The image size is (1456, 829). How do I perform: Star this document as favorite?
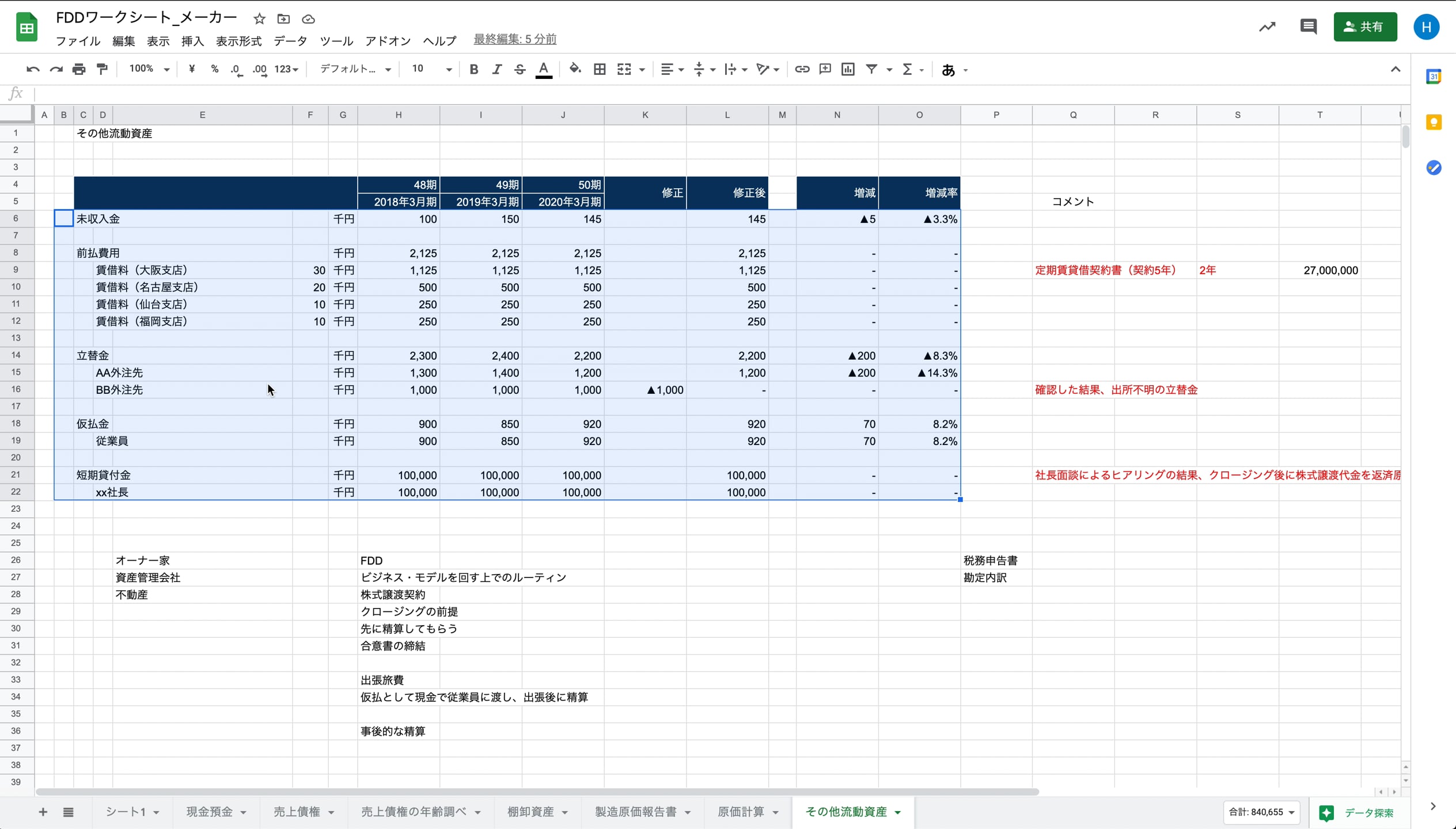point(259,19)
